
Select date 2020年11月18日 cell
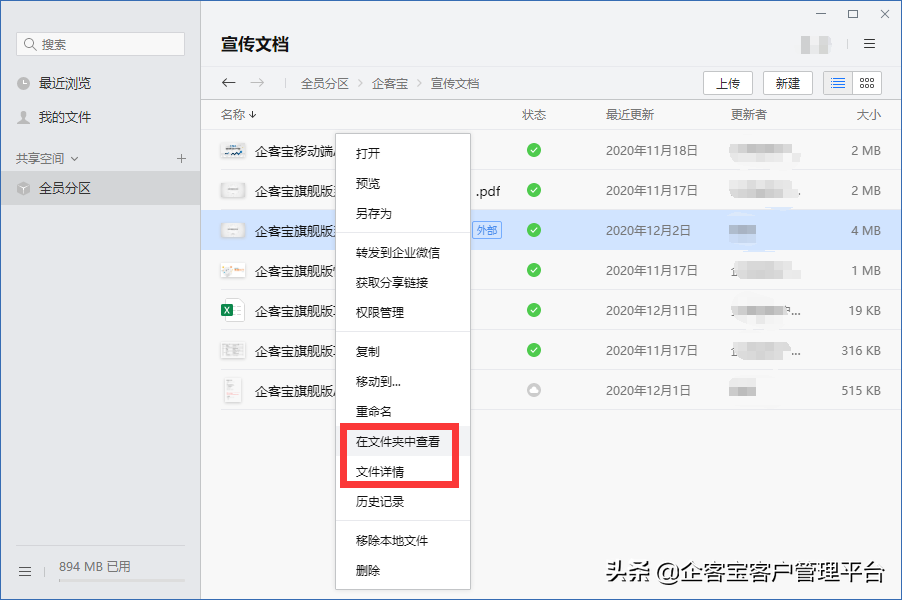click(x=651, y=151)
